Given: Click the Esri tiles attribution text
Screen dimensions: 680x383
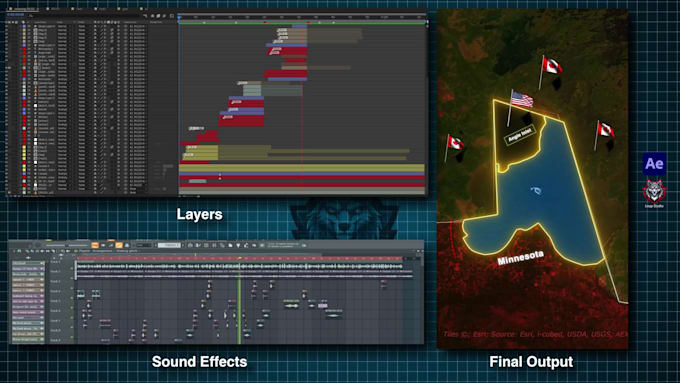Looking at the screenshot, I should coord(535,334).
